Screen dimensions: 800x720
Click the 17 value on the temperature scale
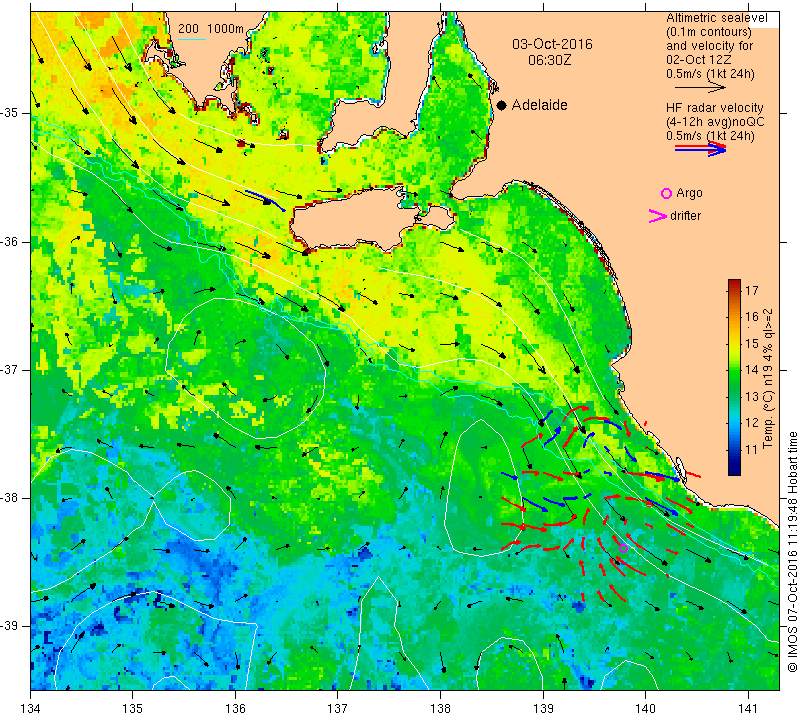click(x=752, y=291)
